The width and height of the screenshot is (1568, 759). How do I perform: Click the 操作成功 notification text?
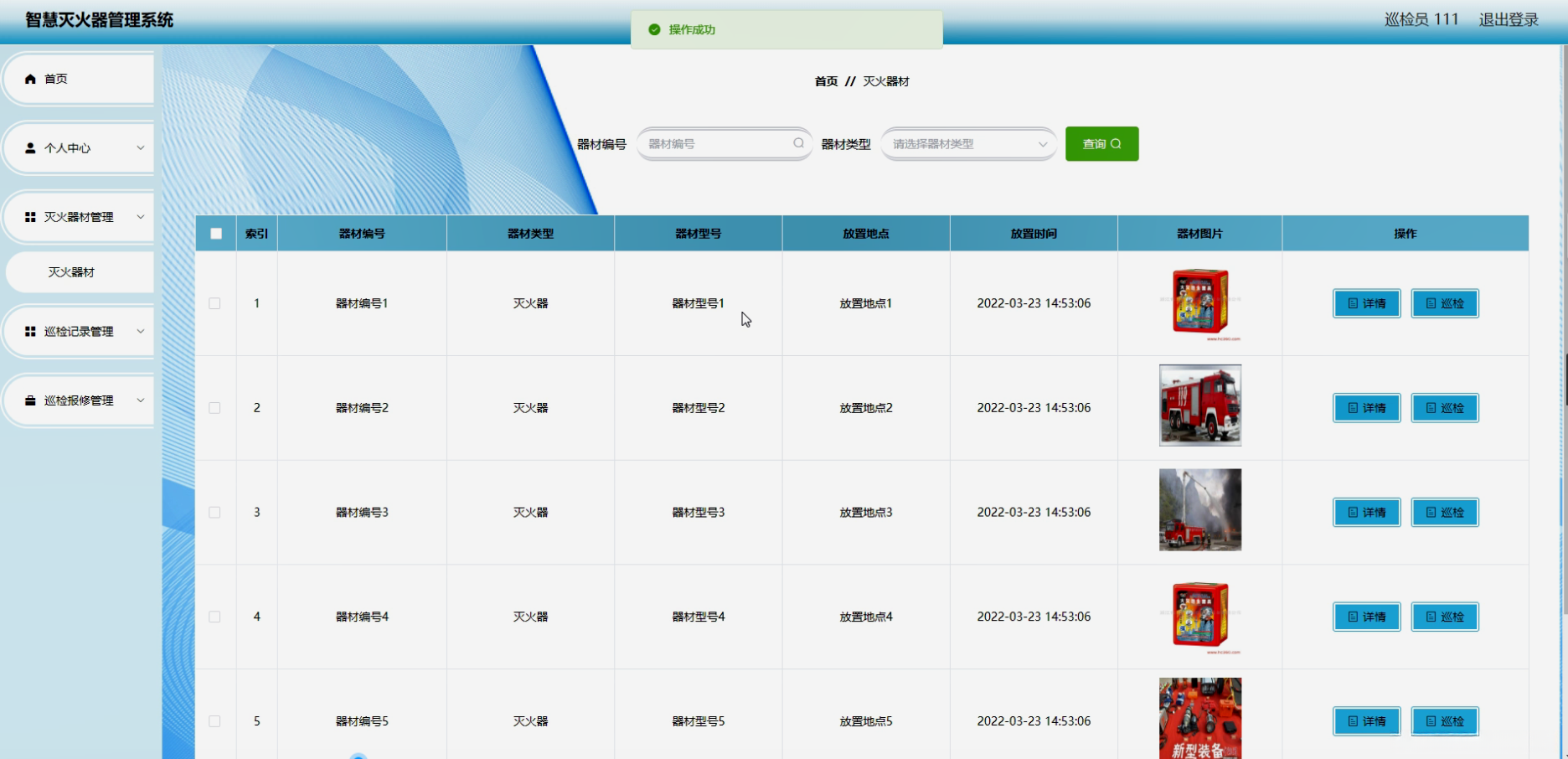(692, 29)
